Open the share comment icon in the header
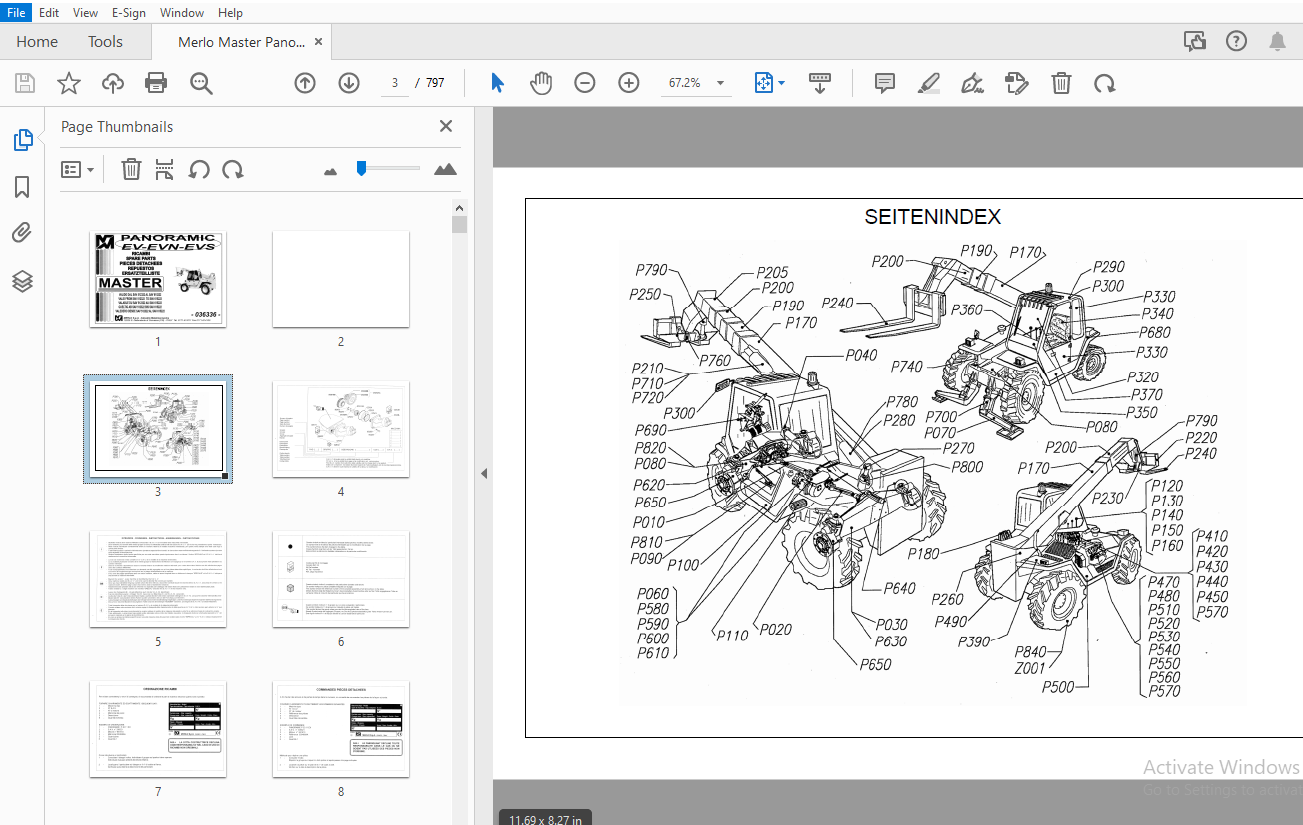 pos(1194,41)
